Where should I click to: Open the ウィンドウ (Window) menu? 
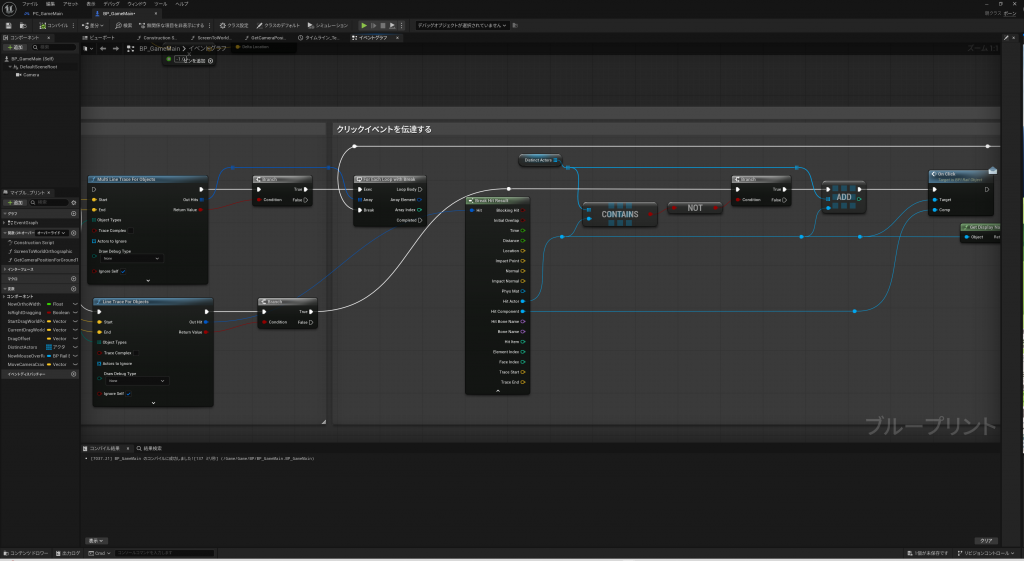(137, 4)
